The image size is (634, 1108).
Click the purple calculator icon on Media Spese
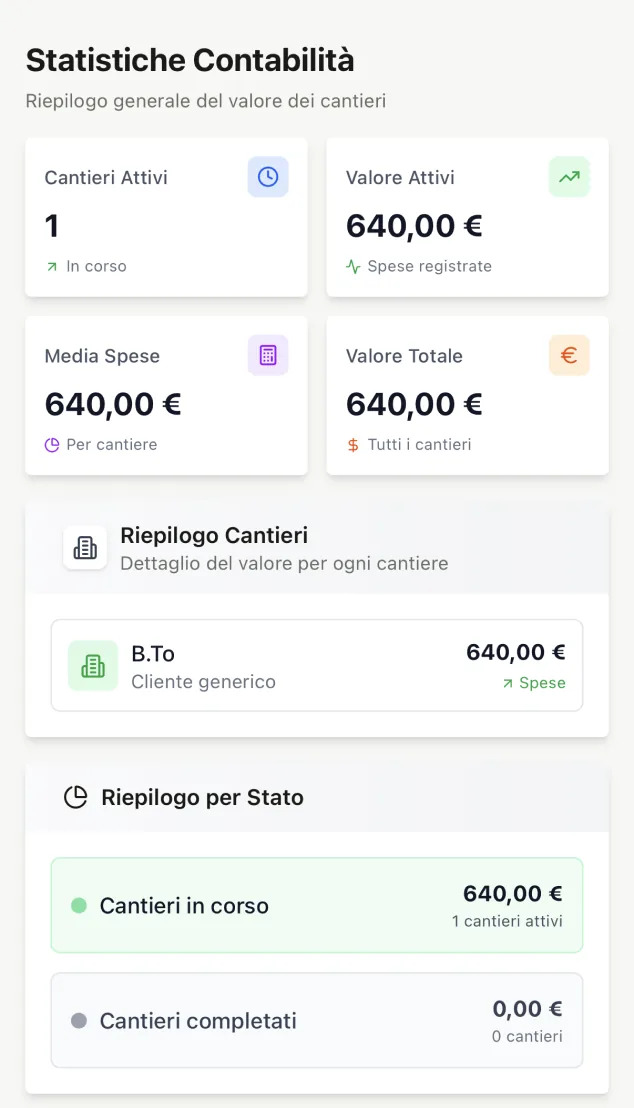(x=268, y=355)
